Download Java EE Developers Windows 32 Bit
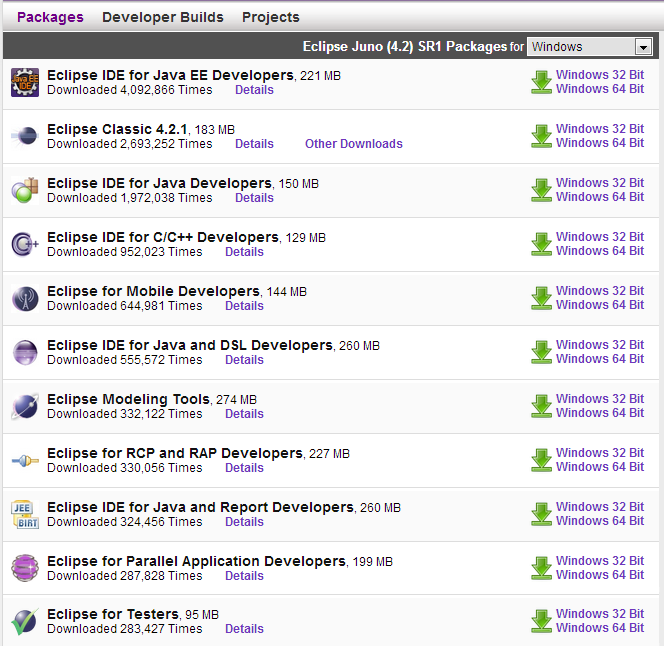 [x=600, y=75]
